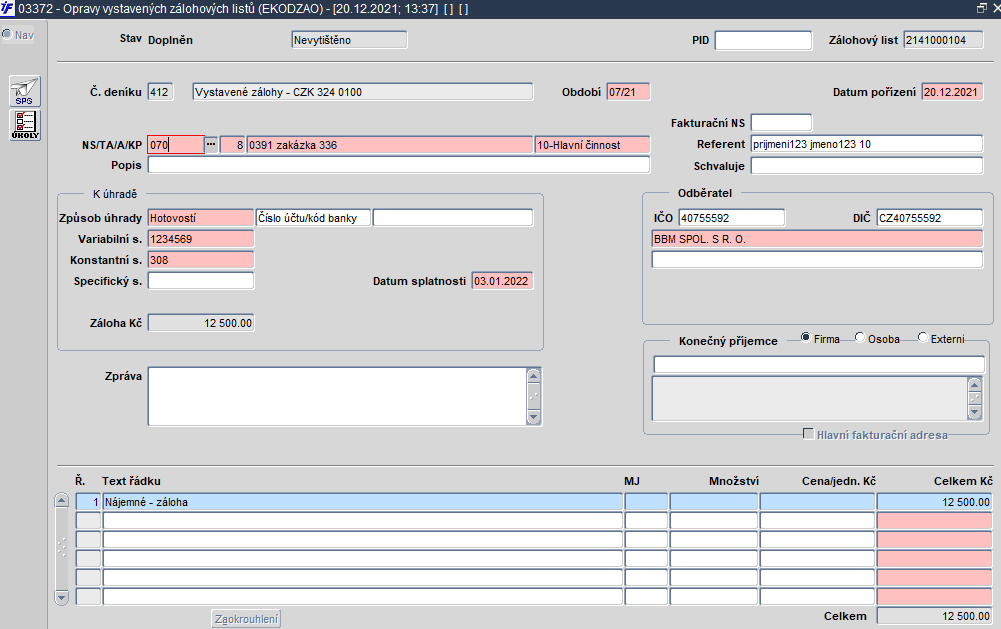Click the DIČ field CZ40755592
The width and height of the screenshot is (1001, 629).
930,218
